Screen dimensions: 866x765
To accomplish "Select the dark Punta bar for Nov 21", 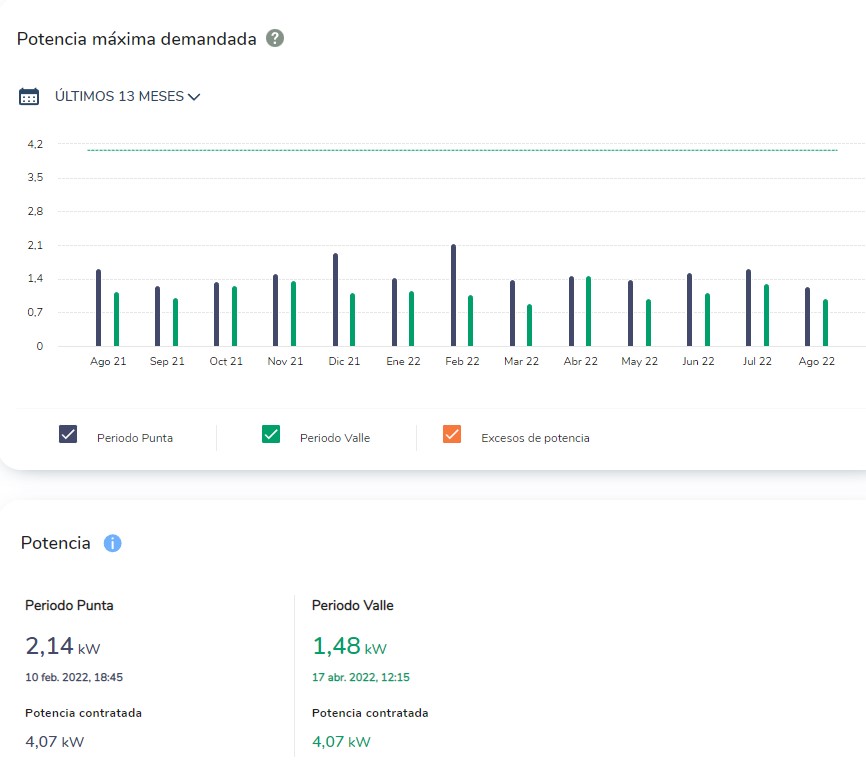I will [x=276, y=310].
